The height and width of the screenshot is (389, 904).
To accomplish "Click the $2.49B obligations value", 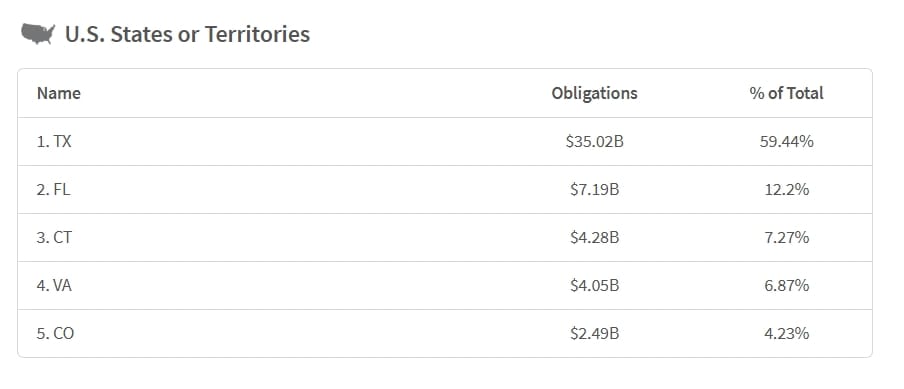I will pos(594,333).
